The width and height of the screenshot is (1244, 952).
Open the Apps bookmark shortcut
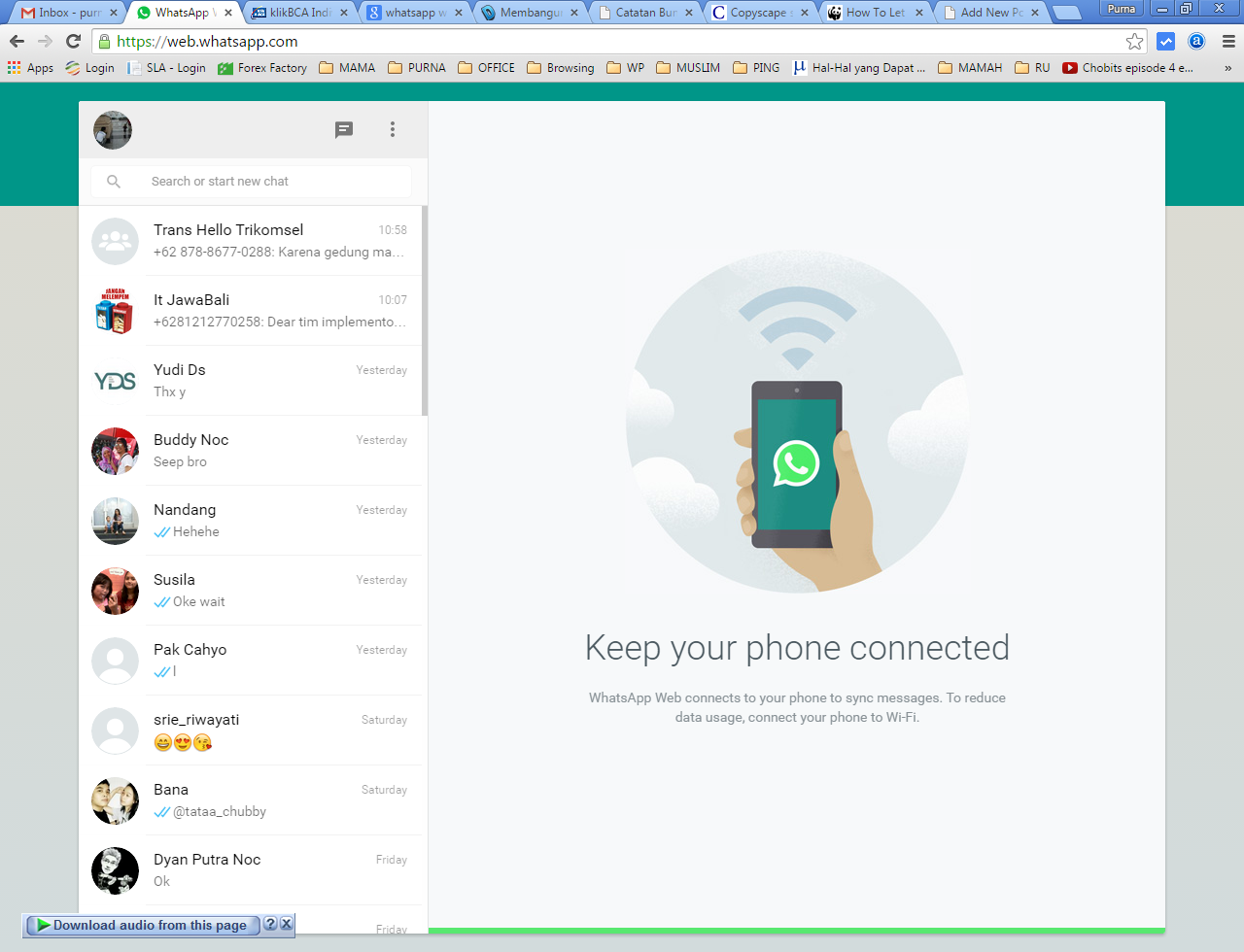tap(30, 68)
